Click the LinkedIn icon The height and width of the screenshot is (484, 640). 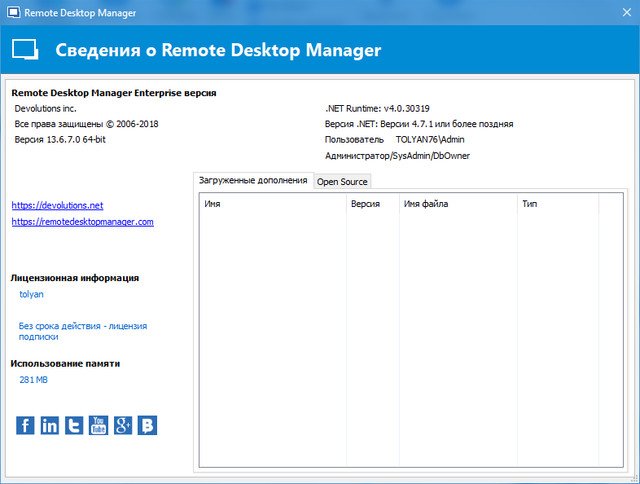(x=50, y=425)
